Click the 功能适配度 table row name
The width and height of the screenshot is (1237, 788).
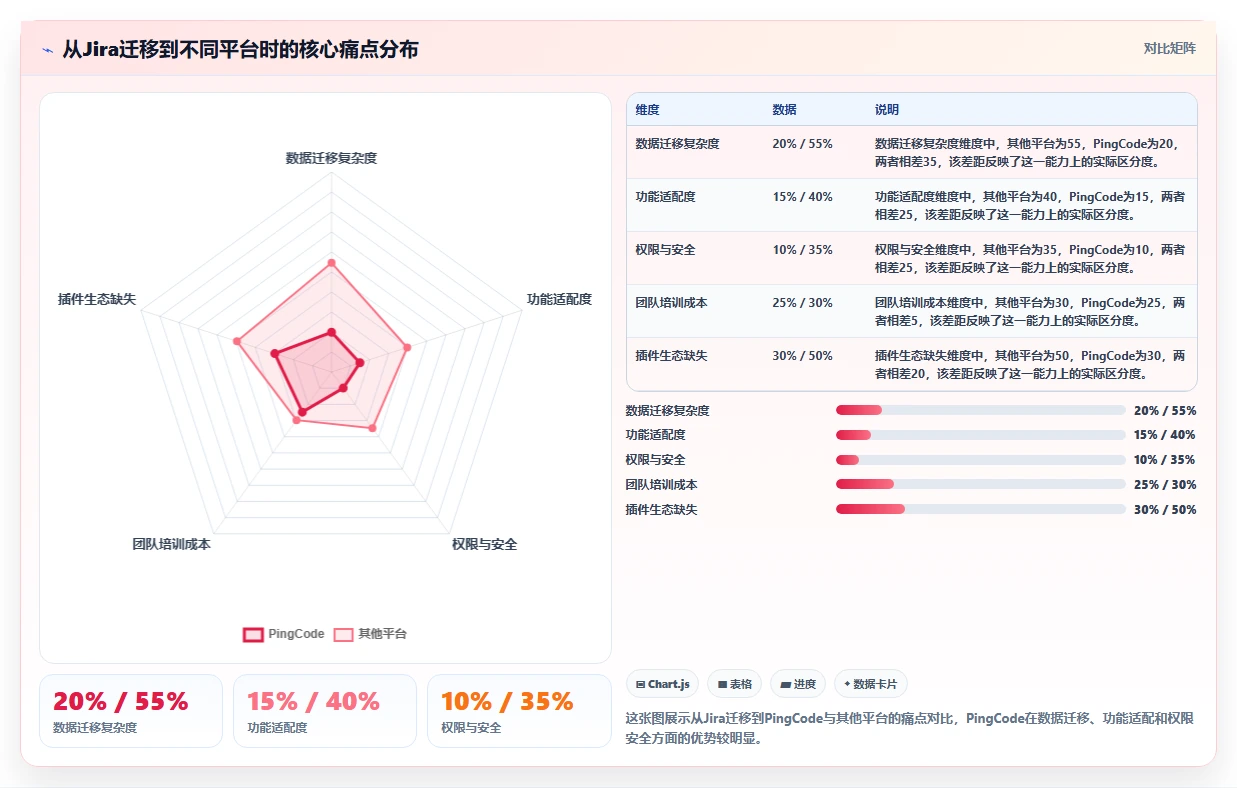click(x=665, y=197)
